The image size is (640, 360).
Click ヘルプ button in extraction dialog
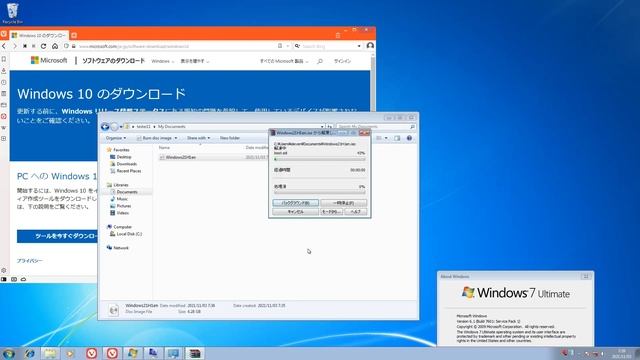[x=356, y=212]
